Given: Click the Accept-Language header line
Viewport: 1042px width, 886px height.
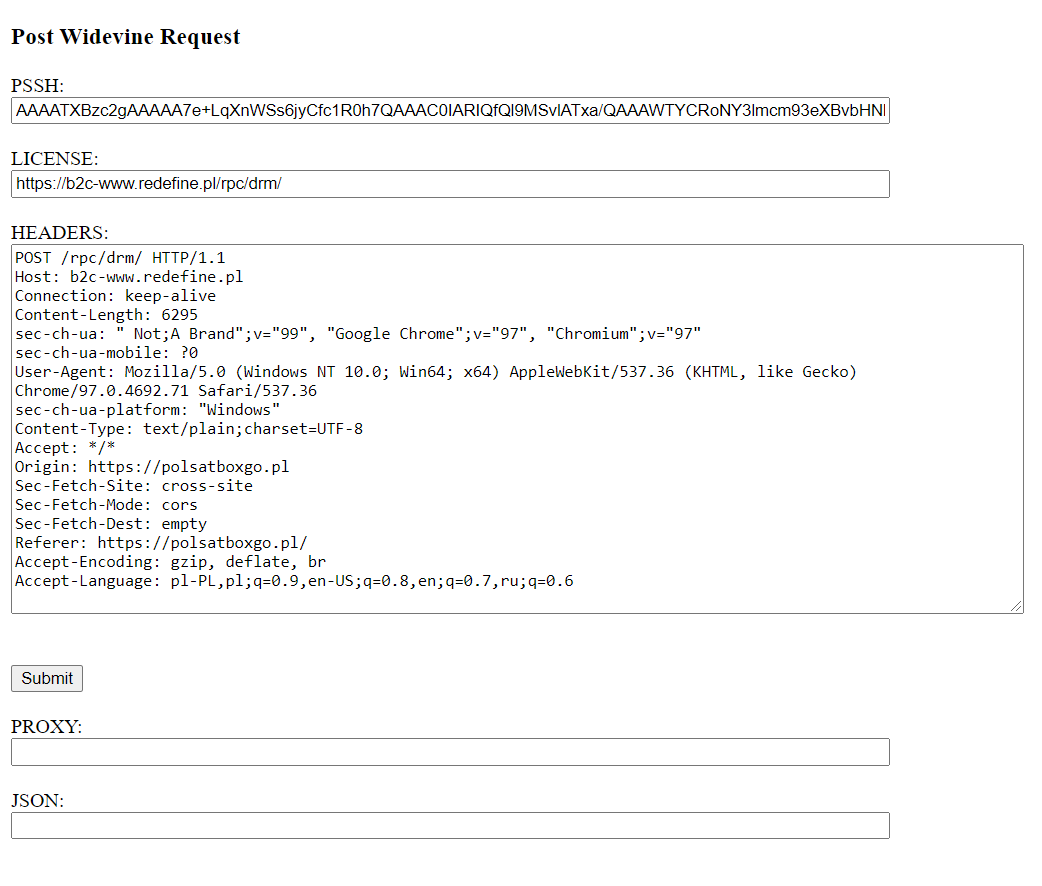Looking at the screenshot, I should click(x=294, y=581).
